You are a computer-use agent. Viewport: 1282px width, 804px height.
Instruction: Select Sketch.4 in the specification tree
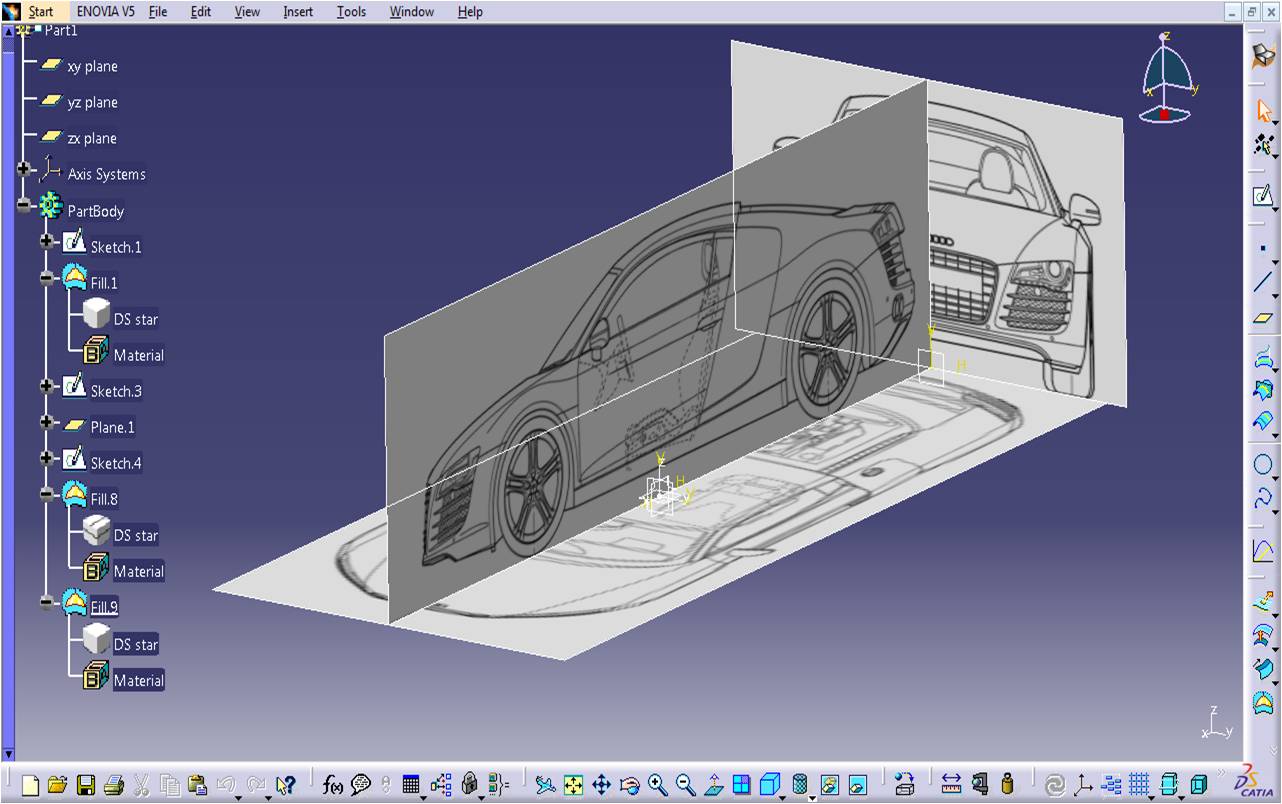tap(116, 463)
